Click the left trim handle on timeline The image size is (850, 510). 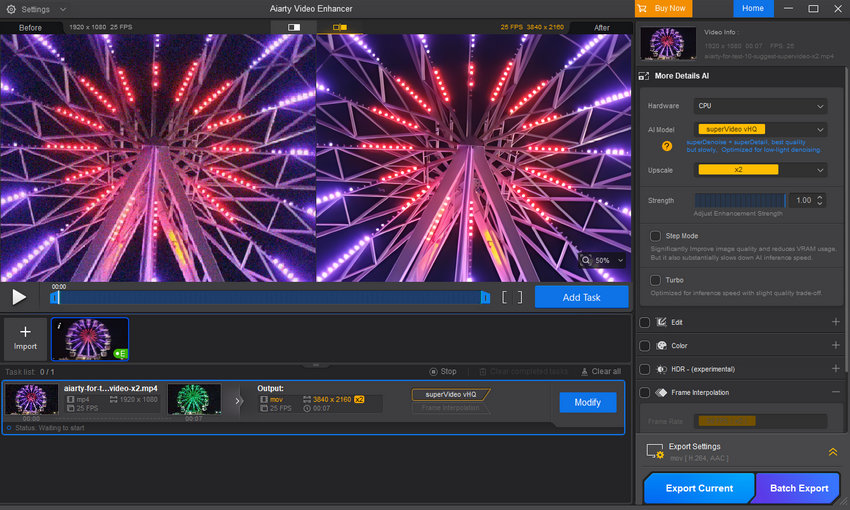coord(54,297)
